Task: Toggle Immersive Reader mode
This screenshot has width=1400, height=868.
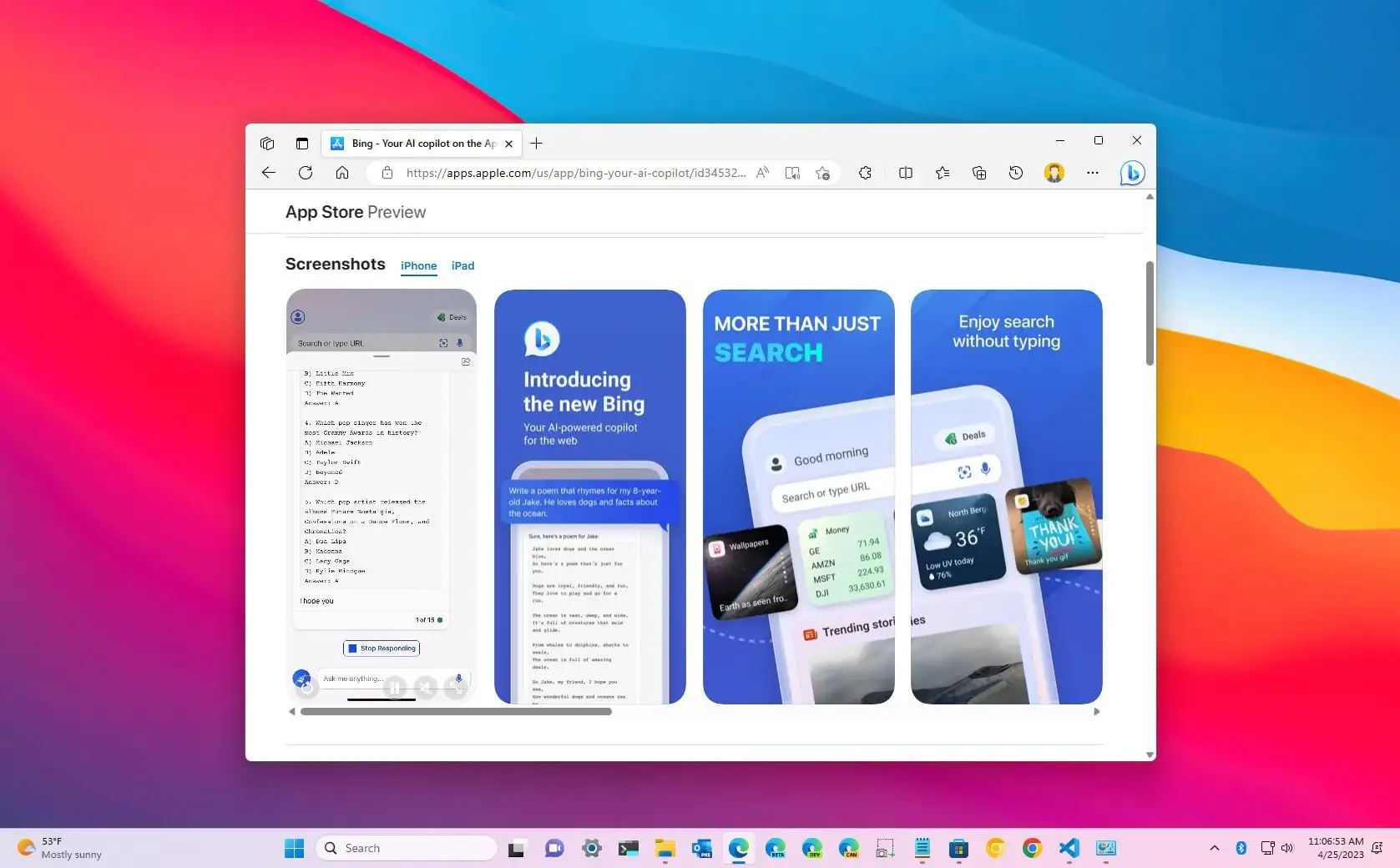Action: tap(792, 173)
